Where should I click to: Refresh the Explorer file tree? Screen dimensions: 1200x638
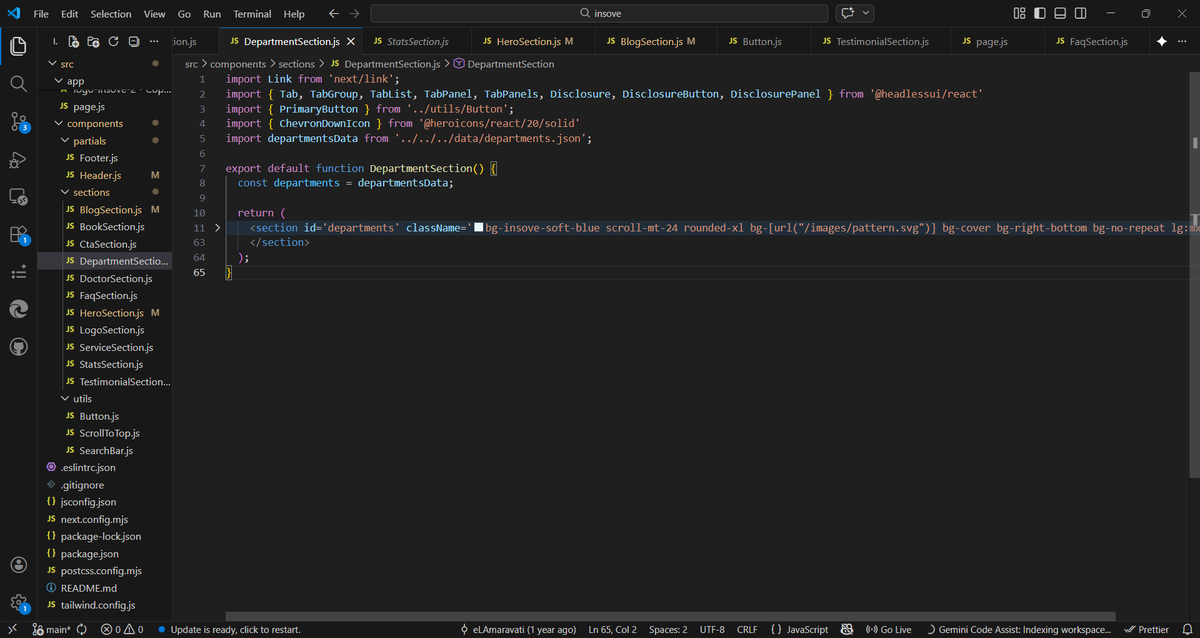click(113, 42)
